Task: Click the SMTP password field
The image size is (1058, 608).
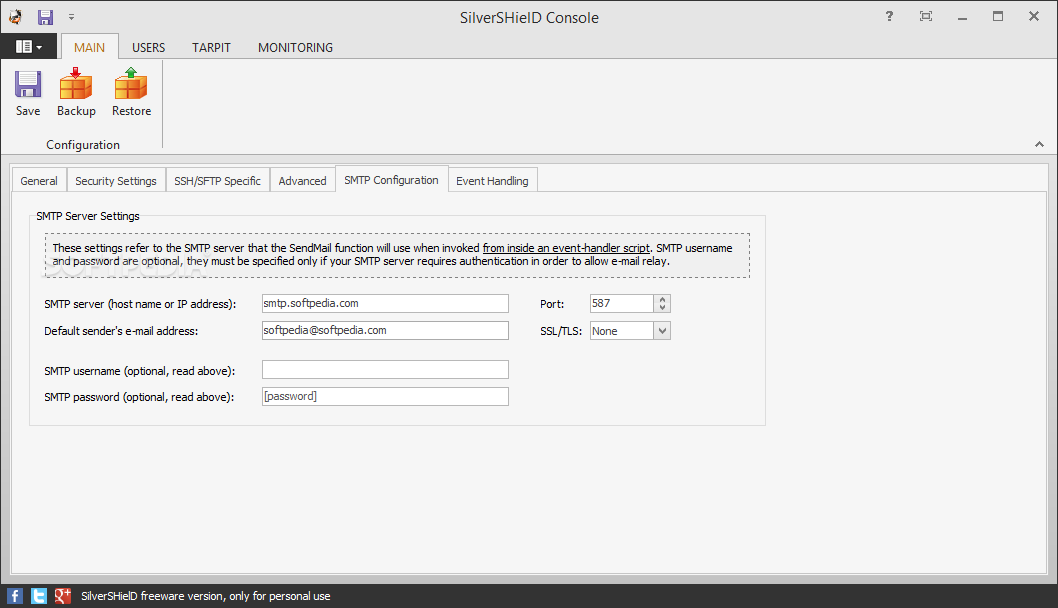Action: coord(385,396)
